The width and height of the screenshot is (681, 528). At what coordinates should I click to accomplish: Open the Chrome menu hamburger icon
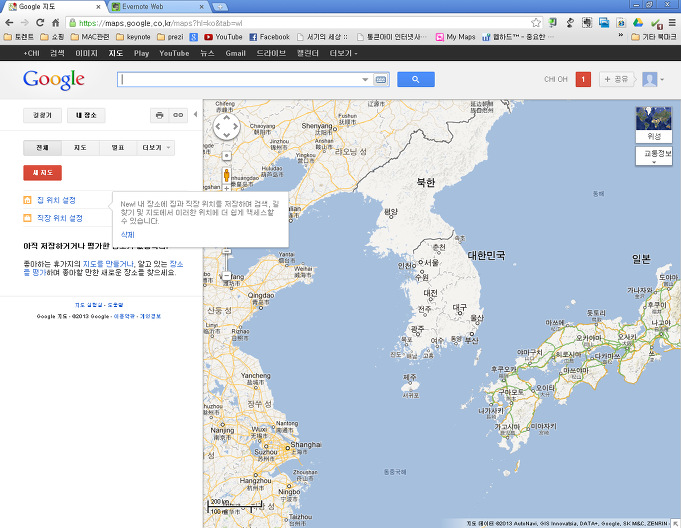click(x=672, y=23)
